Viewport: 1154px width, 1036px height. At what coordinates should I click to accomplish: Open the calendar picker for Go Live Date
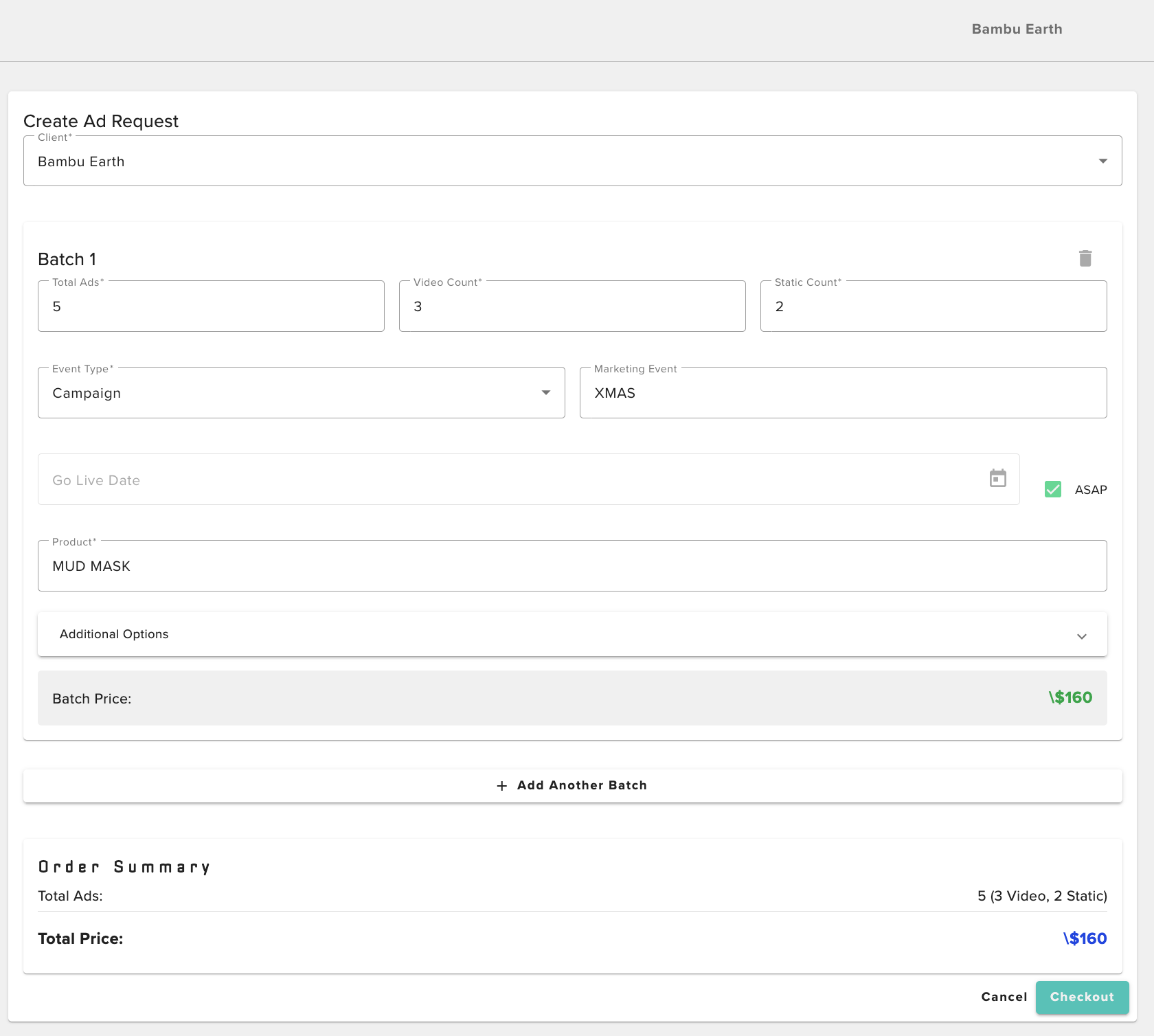998,478
